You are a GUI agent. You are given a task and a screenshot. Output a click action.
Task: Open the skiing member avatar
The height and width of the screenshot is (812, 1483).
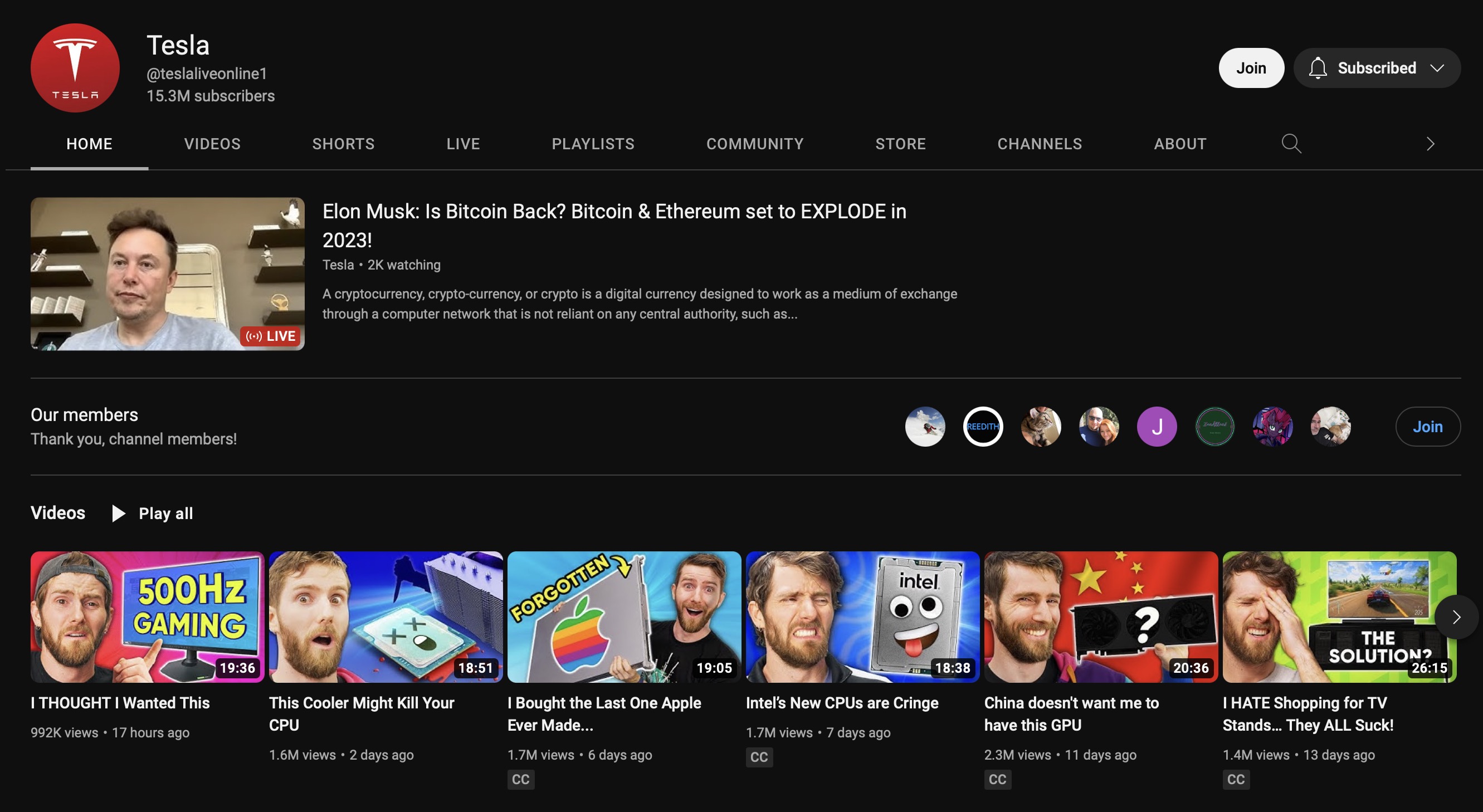point(925,427)
